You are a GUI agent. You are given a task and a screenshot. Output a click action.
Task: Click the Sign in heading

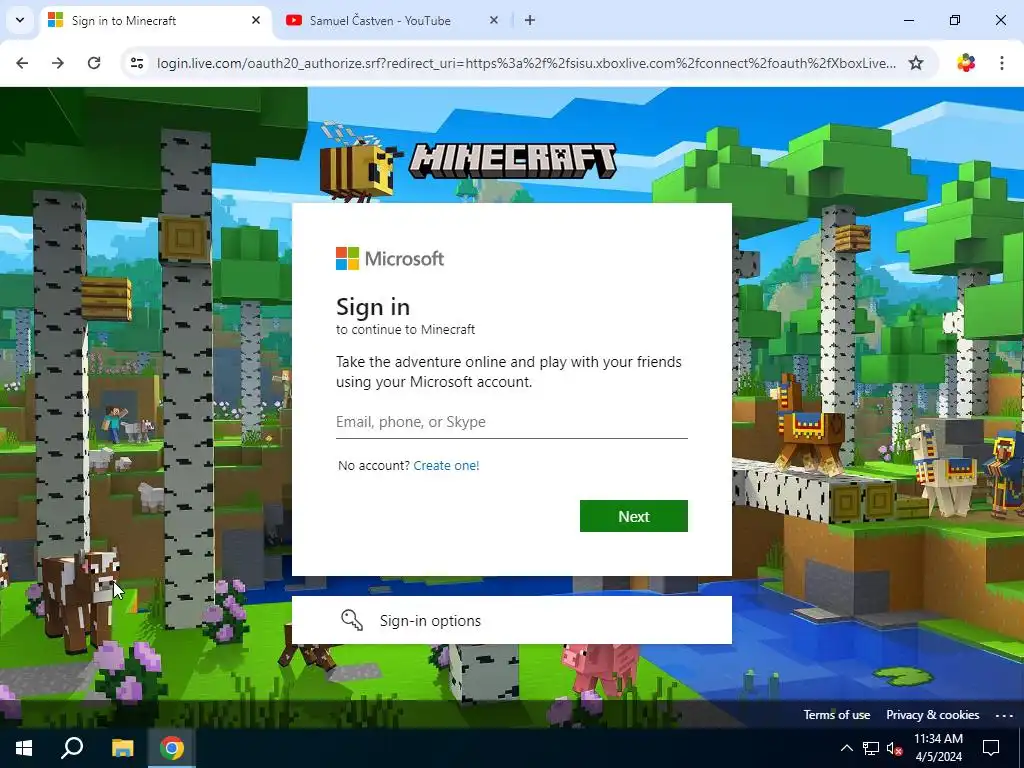click(373, 306)
